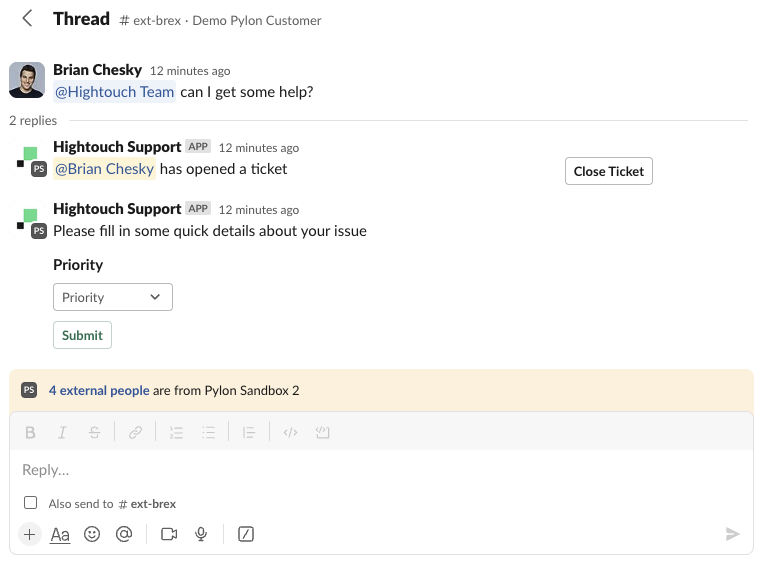Toggle strikethrough formatting
This screenshot has width=762, height=565.
pyautogui.click(x=94, y=432)
